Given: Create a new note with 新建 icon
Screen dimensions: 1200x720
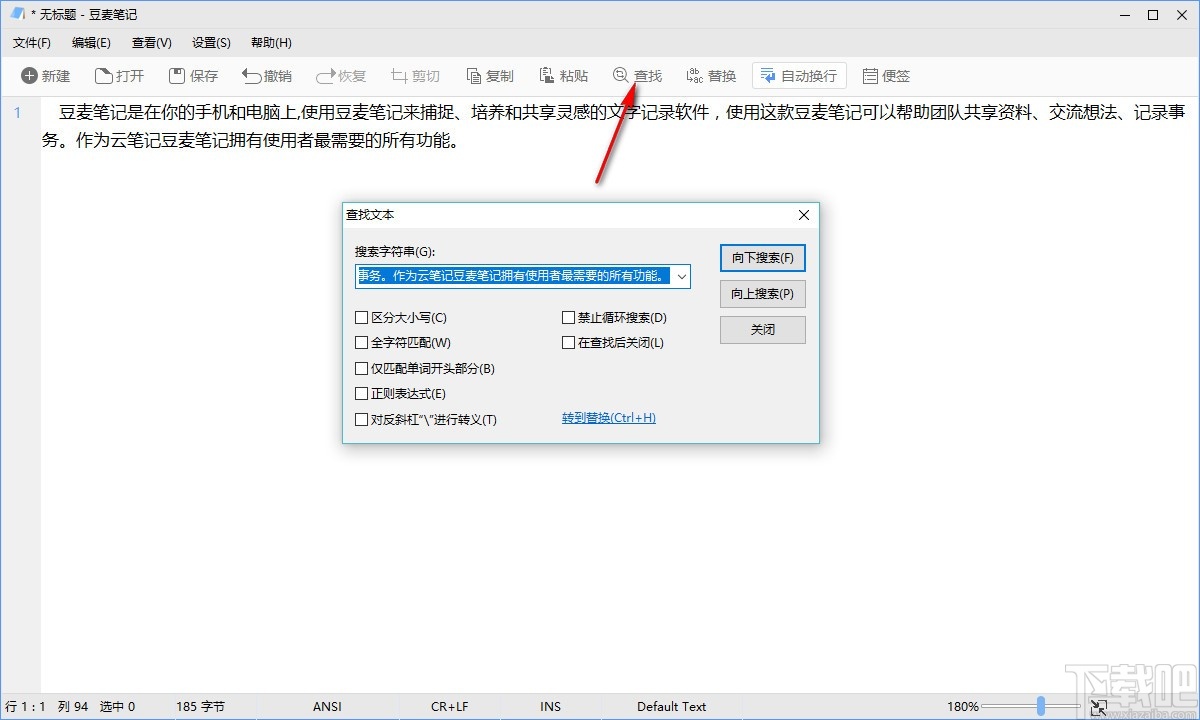Looking at the screenshot, I should [44, 75].
